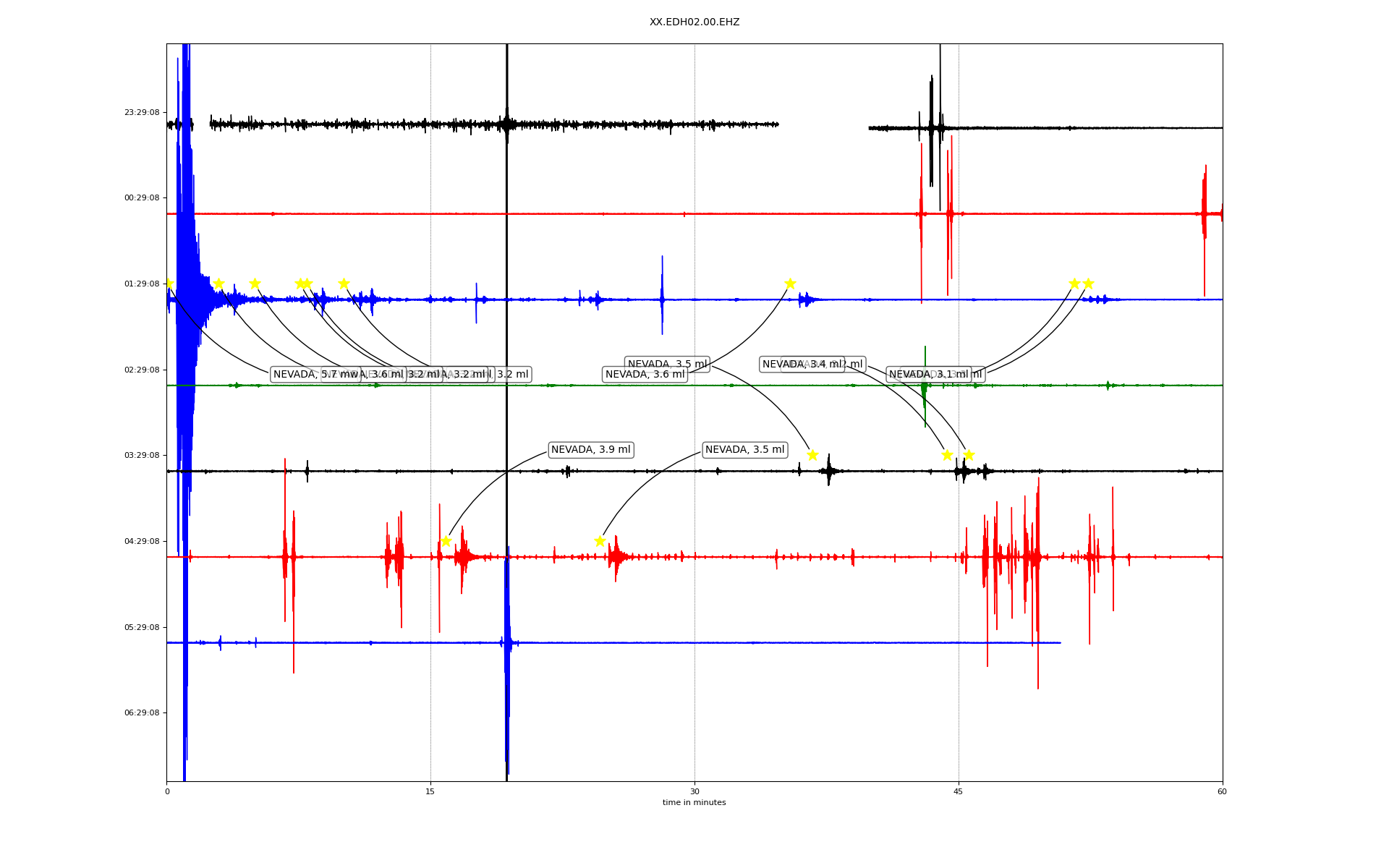Click the last yellow star on the 01:29:08 trace
1389x868 pixels.
pos(1088,284)
